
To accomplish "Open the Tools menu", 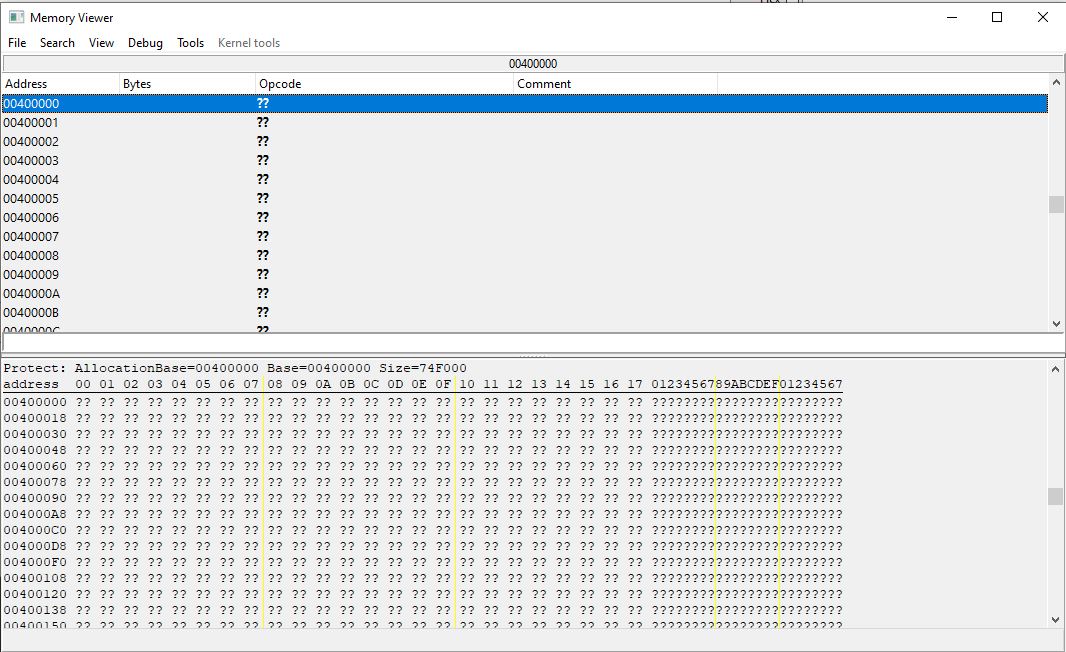I will [190, 43].
